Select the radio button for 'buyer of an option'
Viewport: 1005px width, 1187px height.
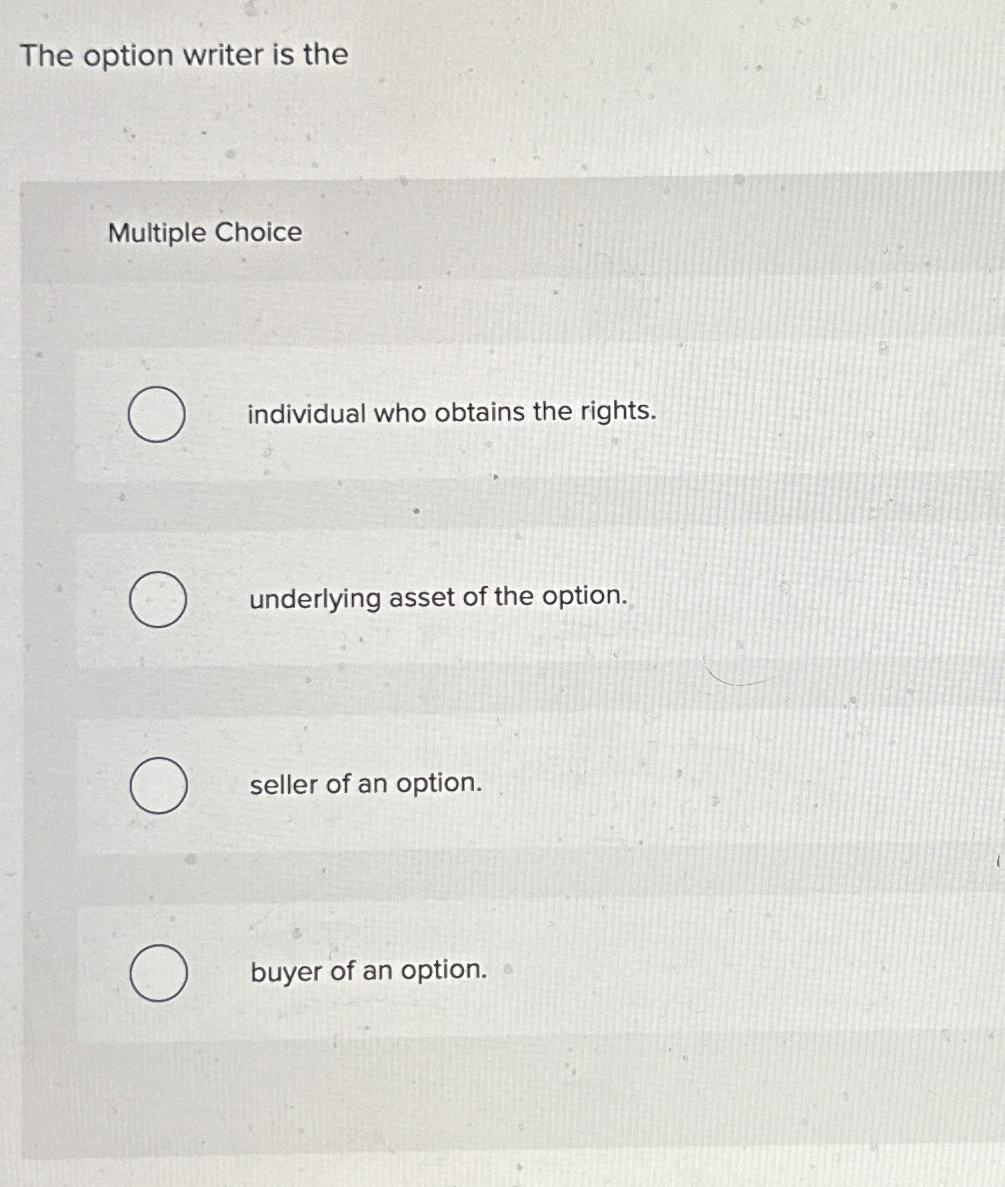tap(157, 971)
